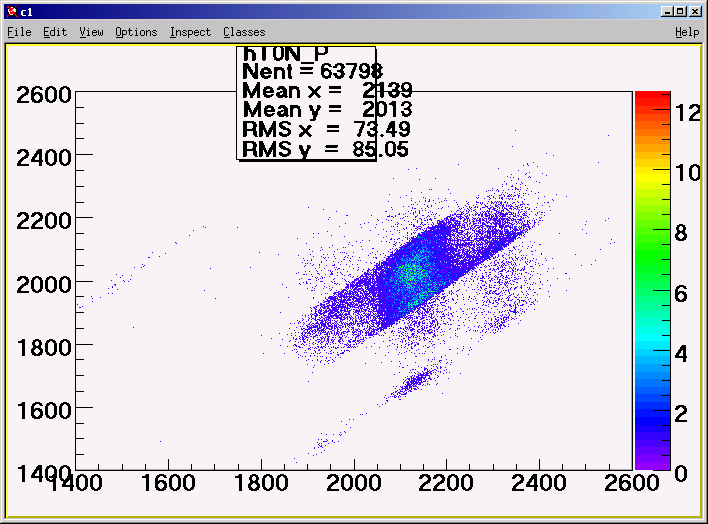Click y-axis label 1600

44,411
